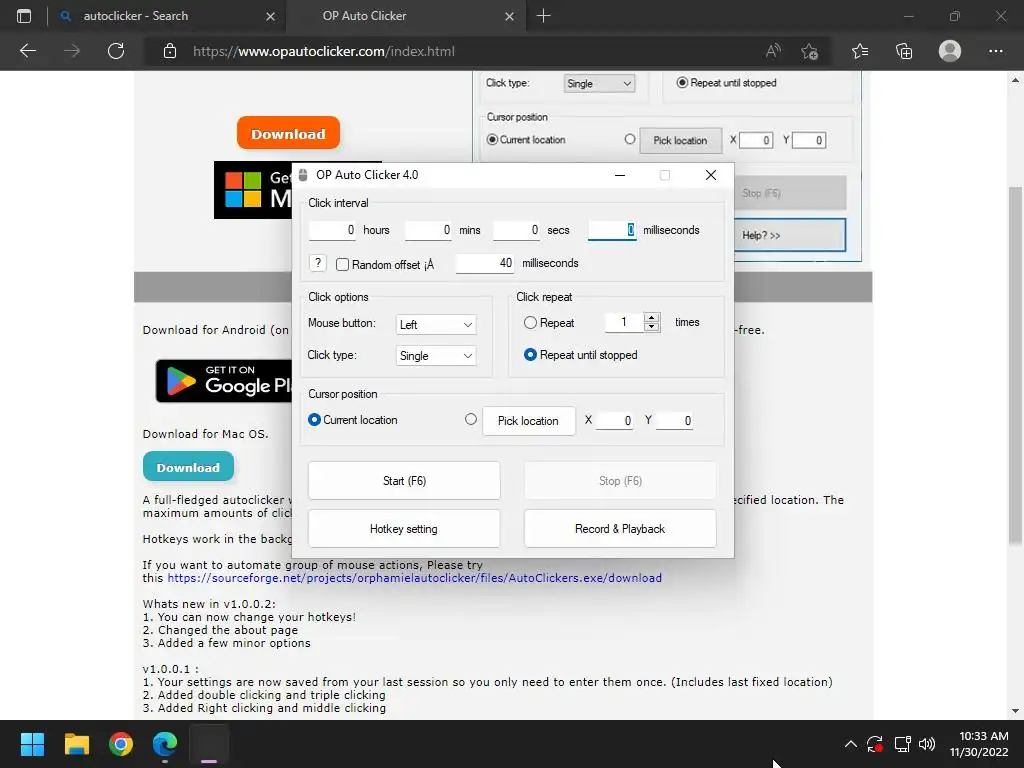Close the OP Auto Clicker browser tab
The width and height of the screenshot is (1024, 768).
click(x=509, y=16)
